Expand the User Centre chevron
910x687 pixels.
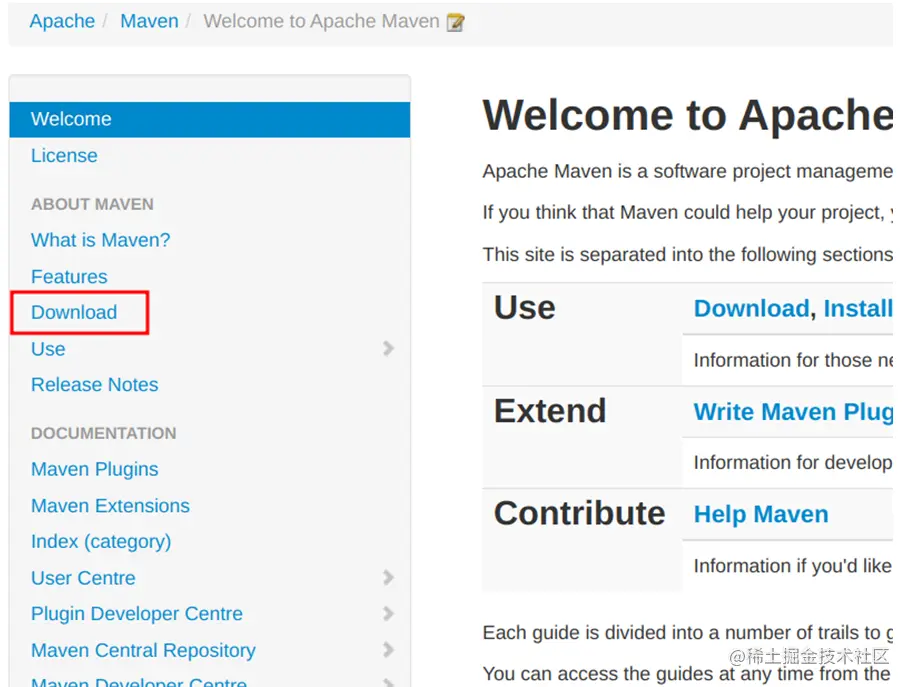pos(388,577)
